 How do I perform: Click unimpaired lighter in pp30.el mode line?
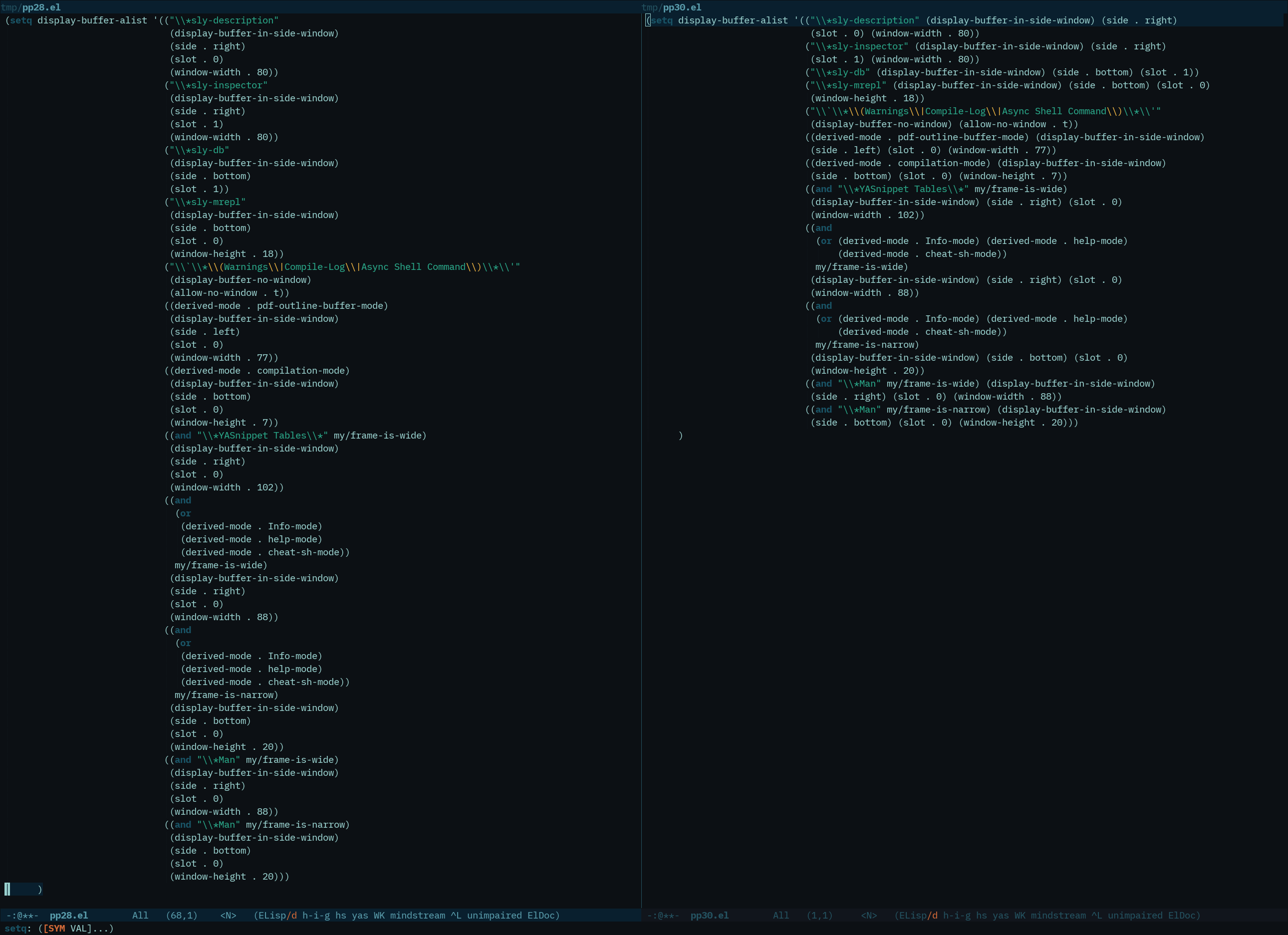tap(1135, 915)
